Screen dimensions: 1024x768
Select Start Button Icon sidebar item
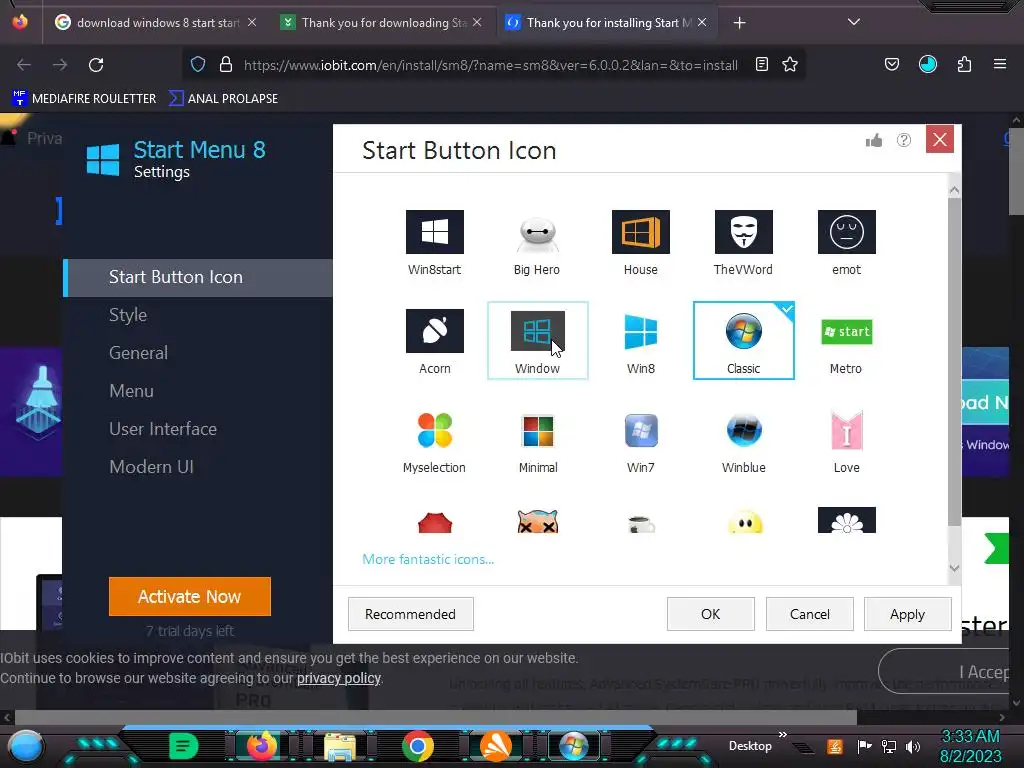198,278
